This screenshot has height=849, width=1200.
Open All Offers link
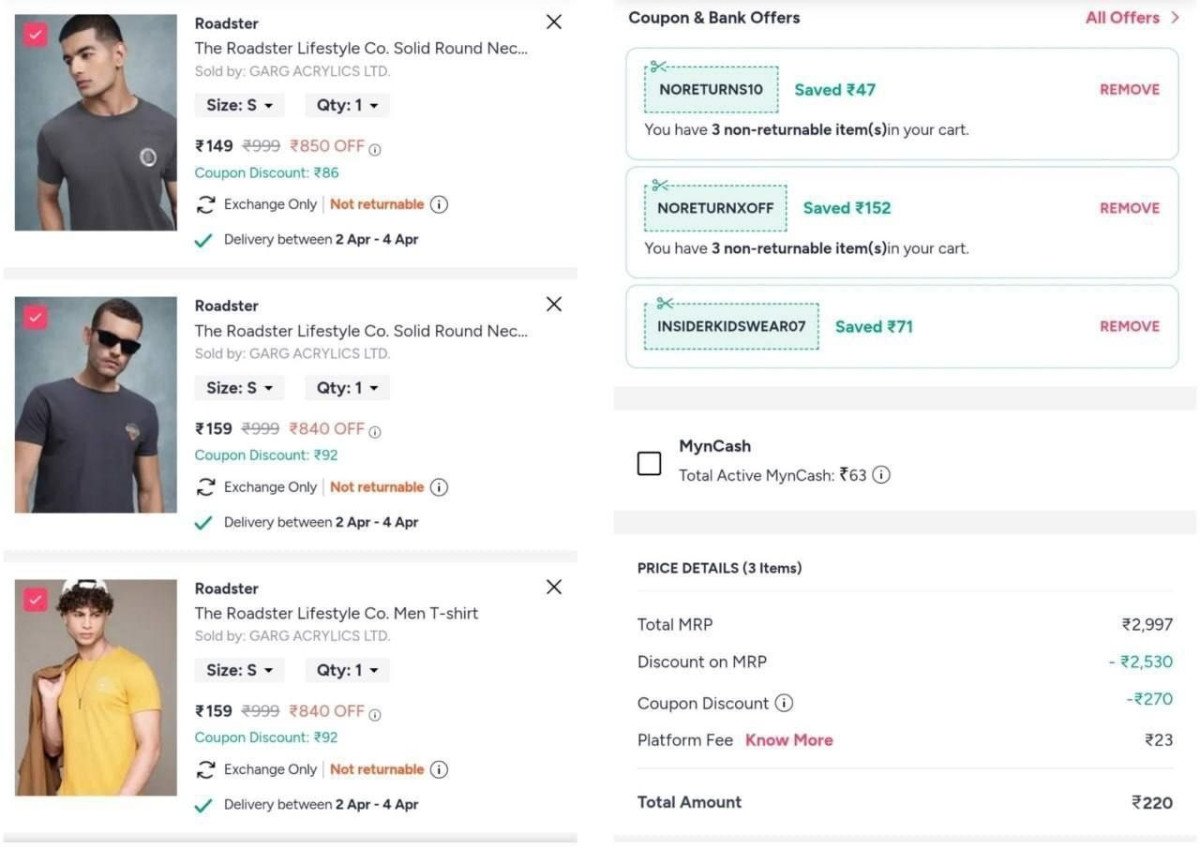coord(1132,18)
